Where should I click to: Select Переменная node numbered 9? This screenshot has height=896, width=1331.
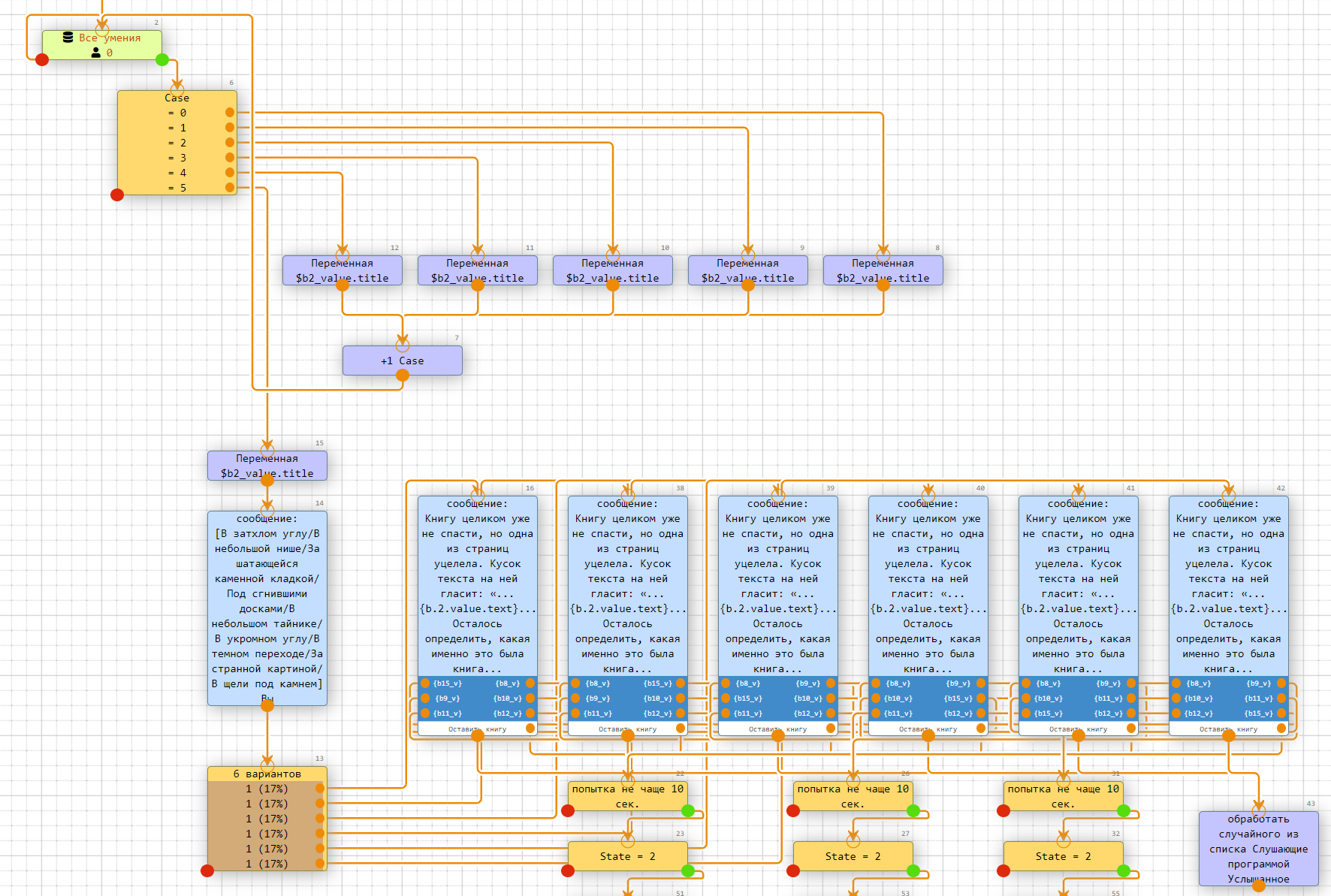coord(748,270)
